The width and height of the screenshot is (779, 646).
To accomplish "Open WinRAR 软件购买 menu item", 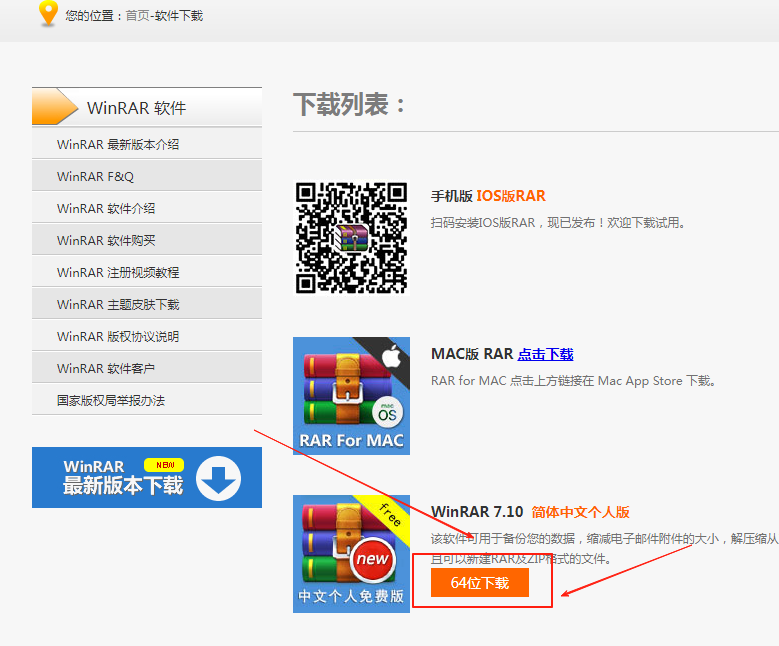I will pos(147,241).
